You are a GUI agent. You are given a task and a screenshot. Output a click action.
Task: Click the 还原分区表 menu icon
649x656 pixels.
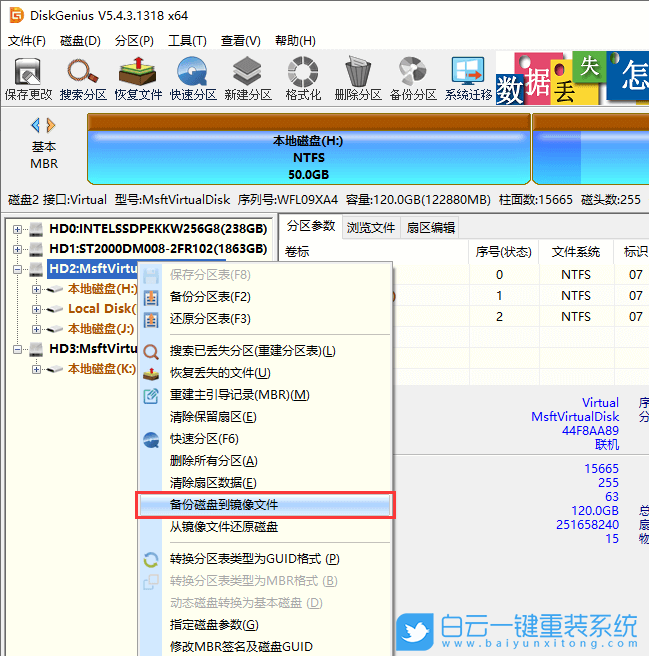click(151, 320)
